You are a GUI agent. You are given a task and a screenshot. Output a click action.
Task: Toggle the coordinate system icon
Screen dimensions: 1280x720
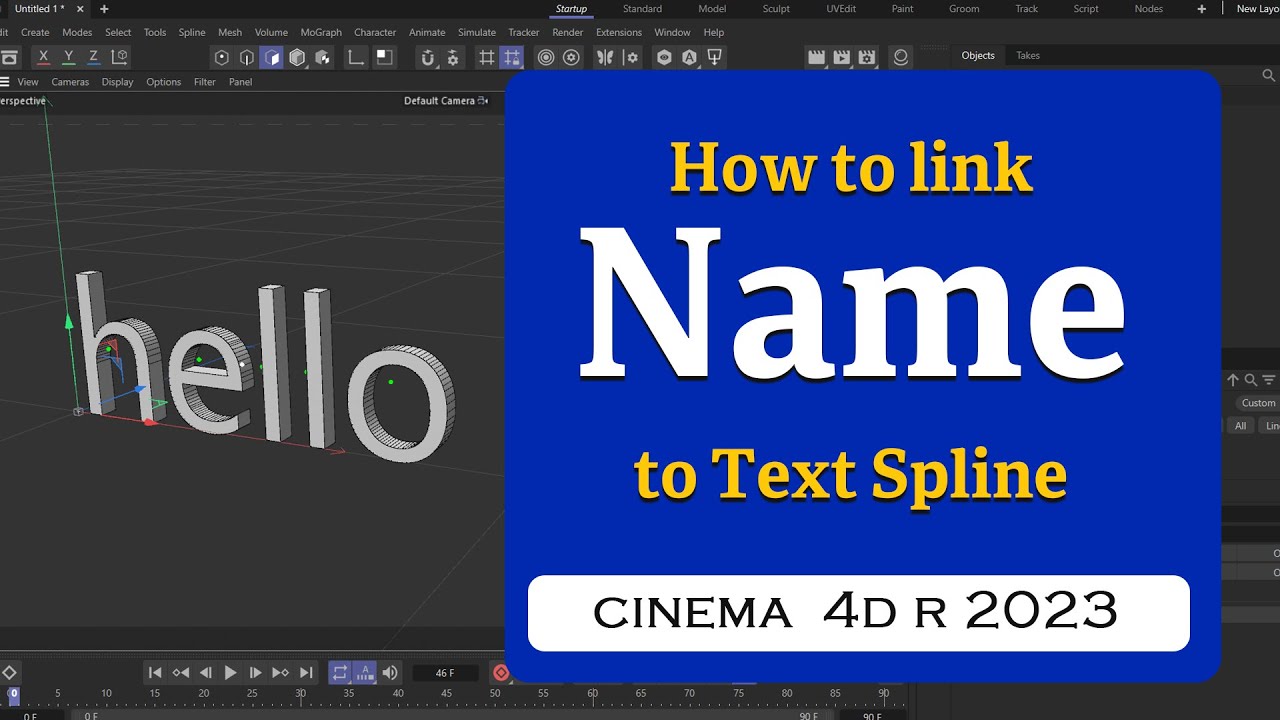pos(119,57)
